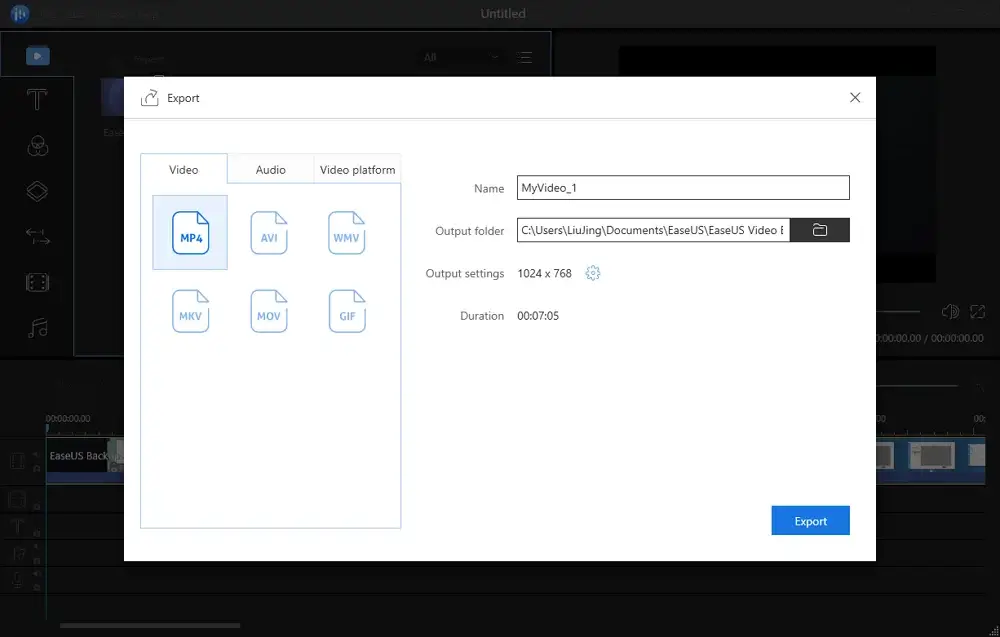Select the Text tool in the sidebar
The width and height of the screenshot is (1000, 637).
(x=37, y=98)
